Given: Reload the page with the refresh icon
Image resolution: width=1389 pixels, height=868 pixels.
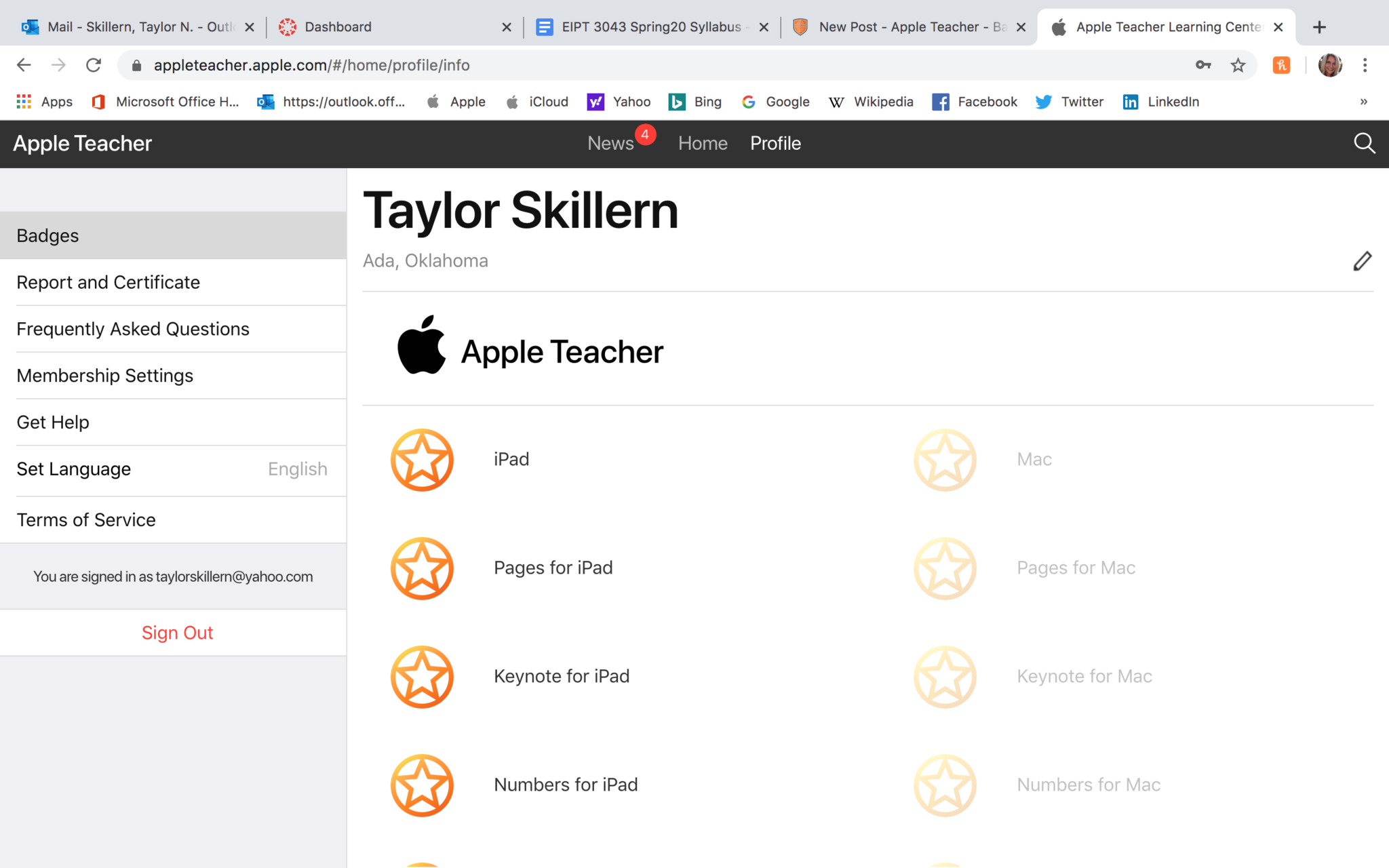Looking at the screenshot, I should click(x=94, y=65).
